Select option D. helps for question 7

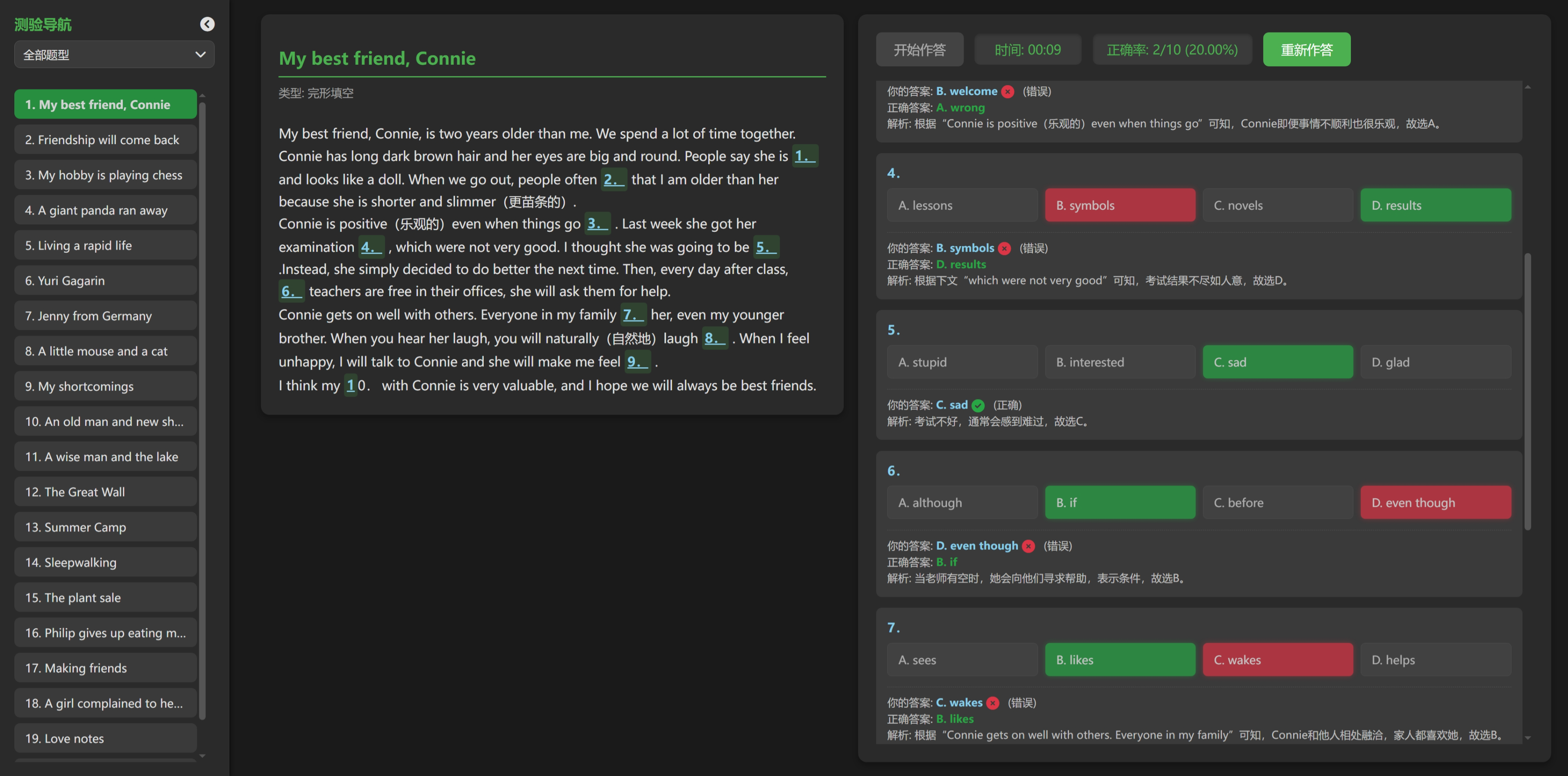point(1435,660)
